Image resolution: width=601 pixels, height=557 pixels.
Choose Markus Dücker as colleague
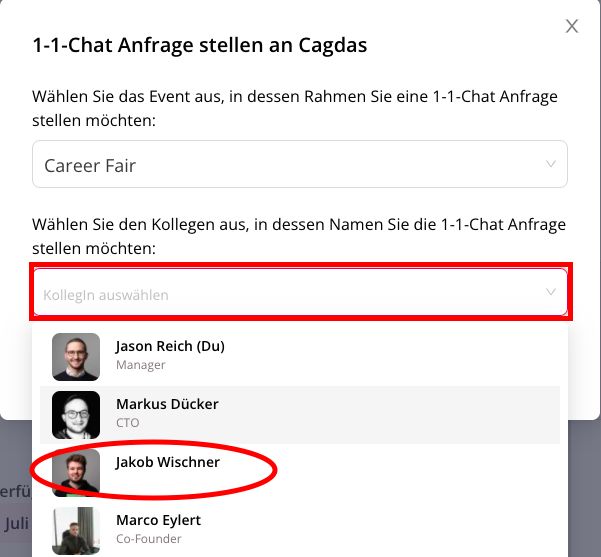tap(300, 415)
